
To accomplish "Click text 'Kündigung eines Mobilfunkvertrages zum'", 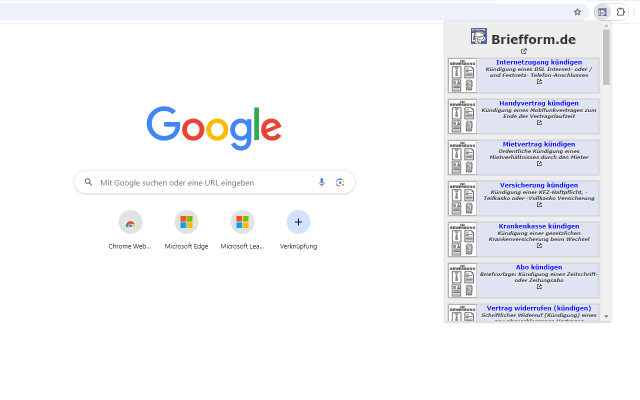I will [x=539, y=110].
